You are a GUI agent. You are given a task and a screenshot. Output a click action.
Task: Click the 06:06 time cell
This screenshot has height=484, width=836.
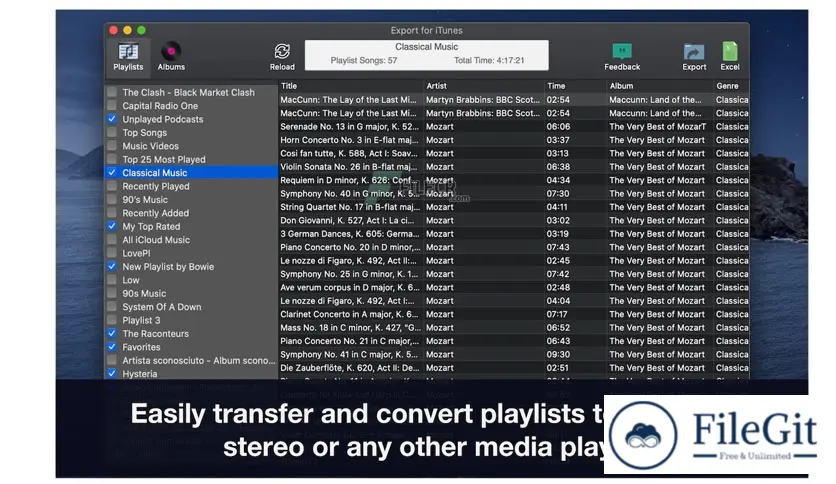558,126
